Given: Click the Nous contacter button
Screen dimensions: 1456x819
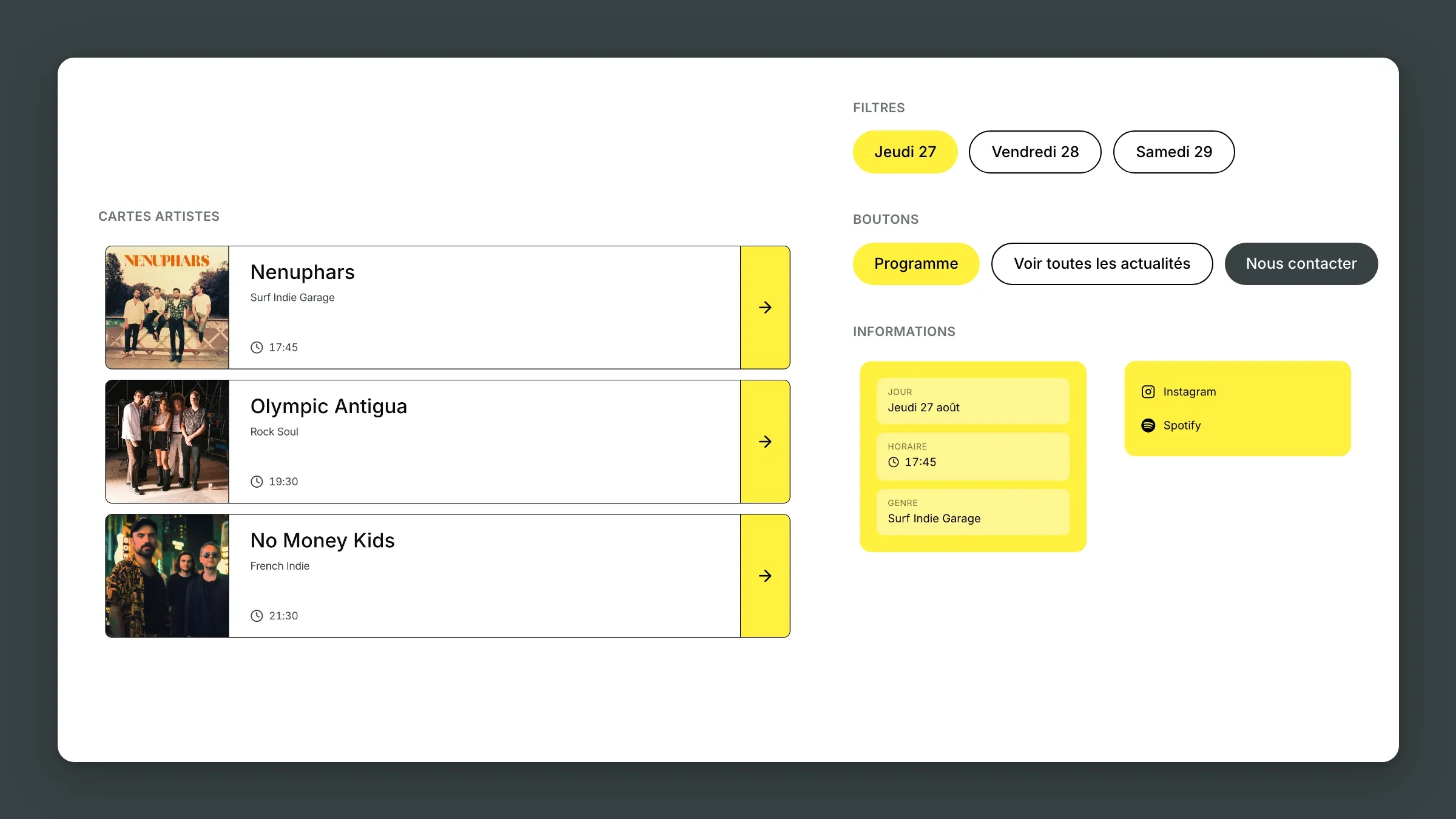Looking at the screenshot, I should pyautogui.click(x=1301, y=264).
